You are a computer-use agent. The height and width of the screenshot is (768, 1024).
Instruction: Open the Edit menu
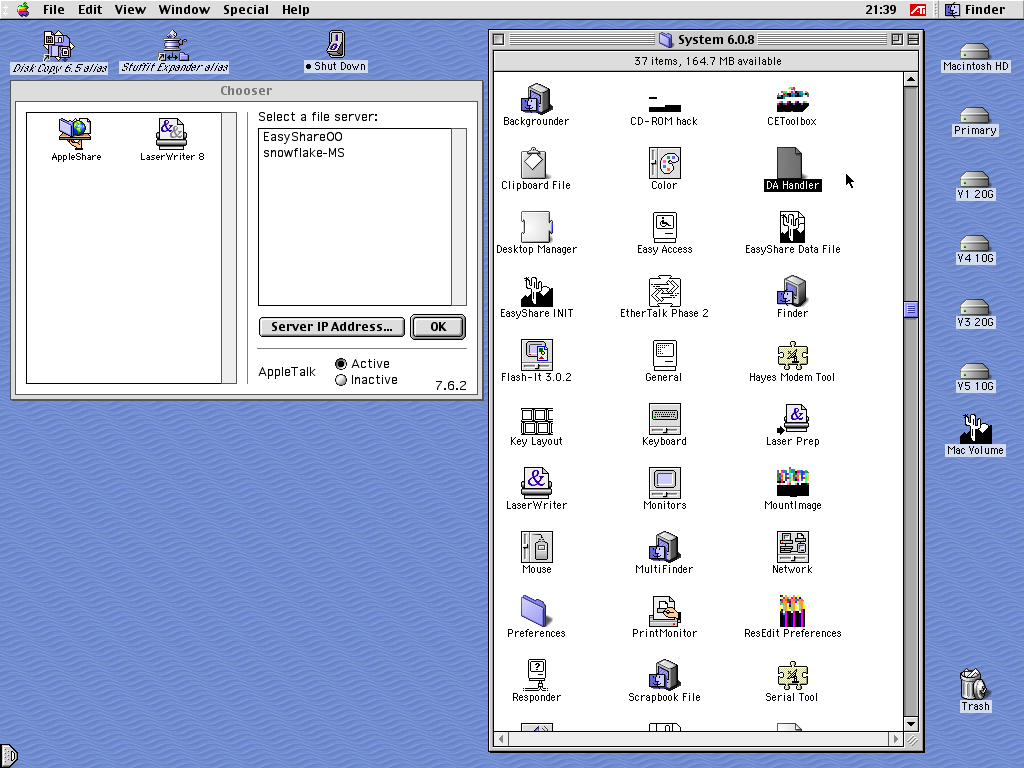tap(90, 9)
